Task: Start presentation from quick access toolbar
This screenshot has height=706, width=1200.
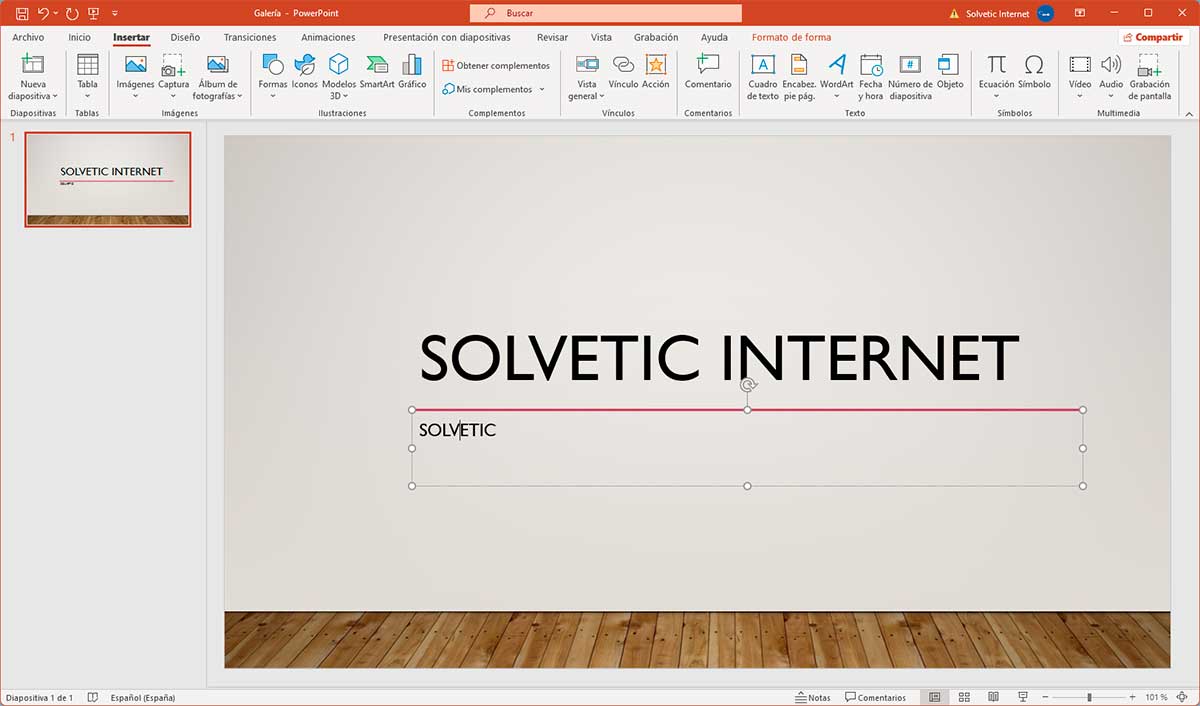Action: click(94, 13)
